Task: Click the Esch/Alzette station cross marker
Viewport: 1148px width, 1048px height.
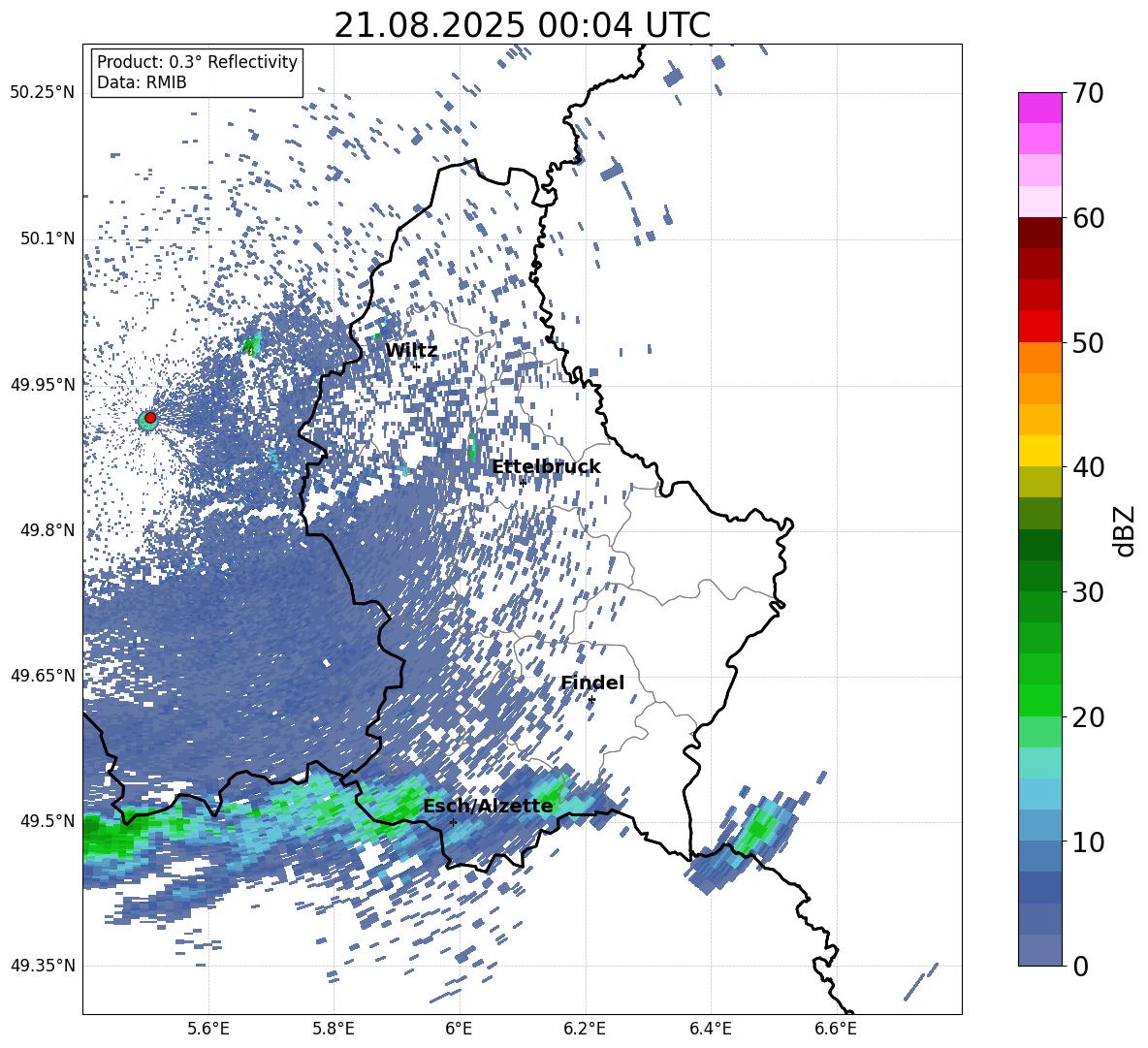Action: point(453,822)
